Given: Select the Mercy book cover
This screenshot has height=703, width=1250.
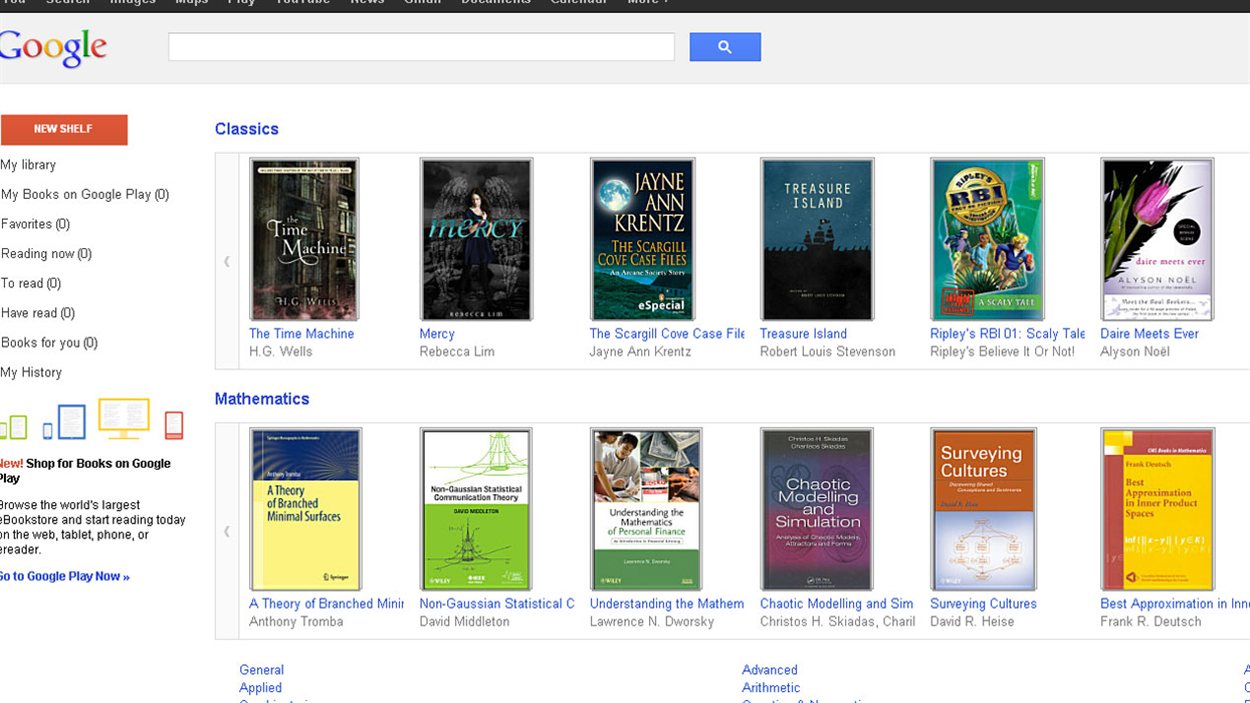Looking at the screenshot, I should (475, 239).
